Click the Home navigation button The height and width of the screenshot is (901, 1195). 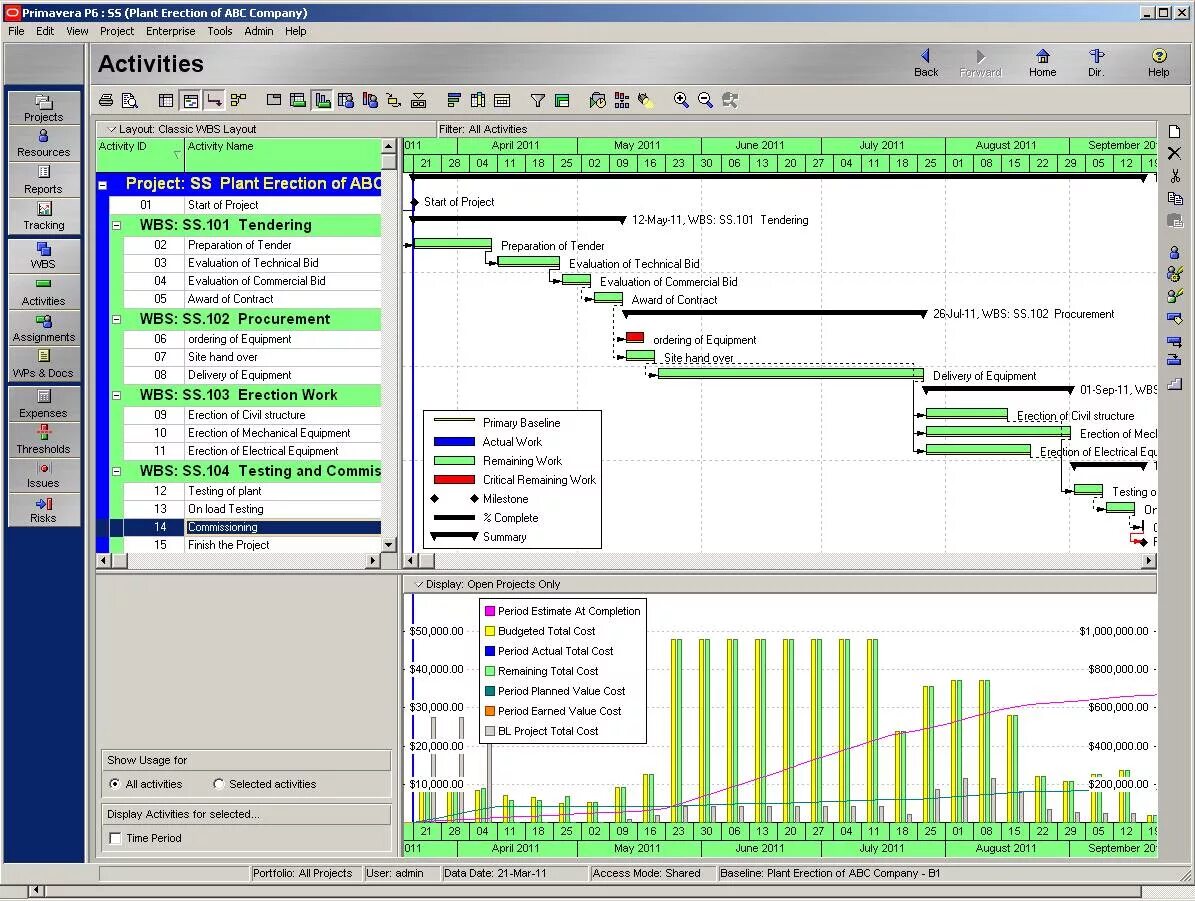pos(1043,63)
